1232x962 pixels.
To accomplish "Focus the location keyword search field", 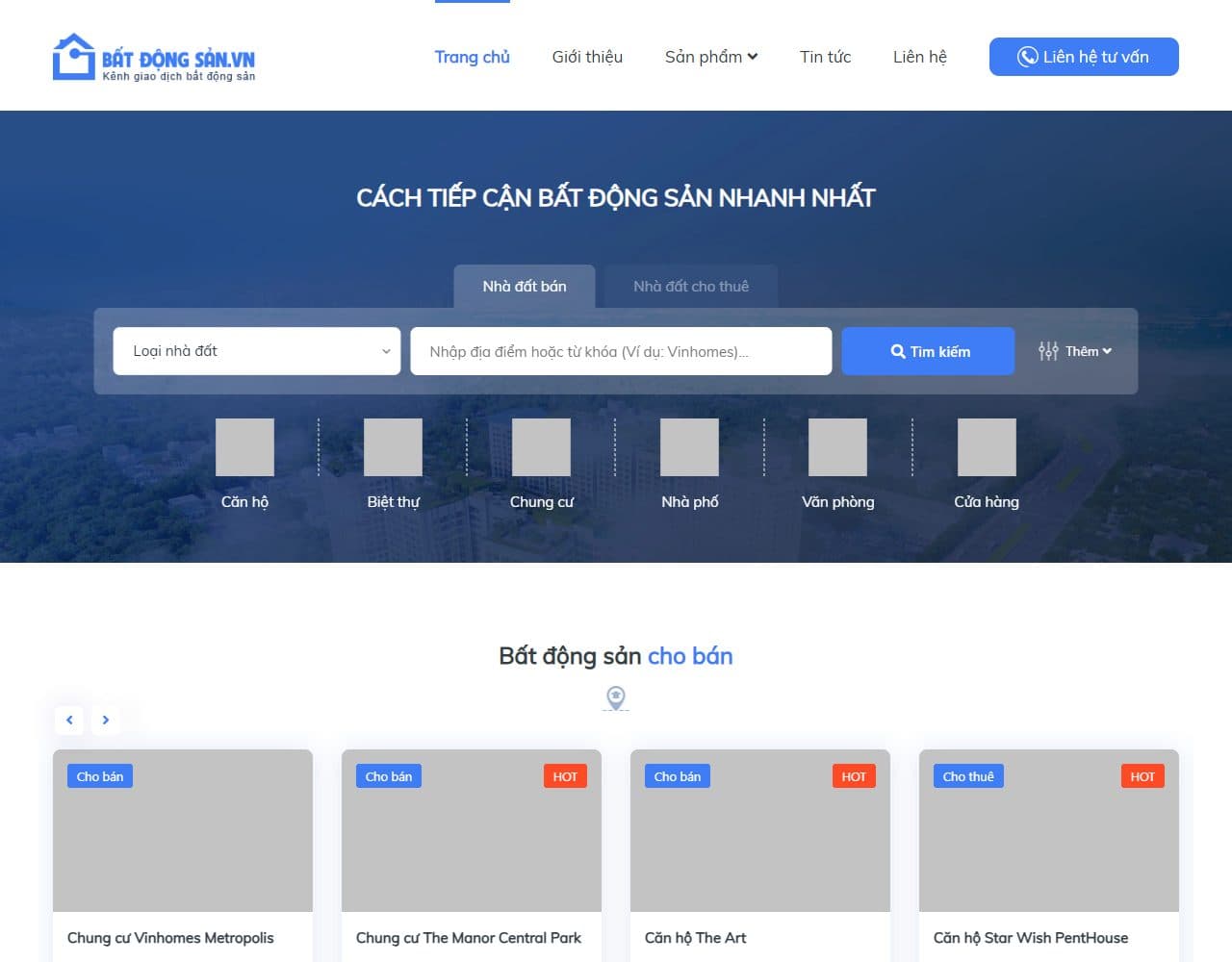I will tap(621, 351).
